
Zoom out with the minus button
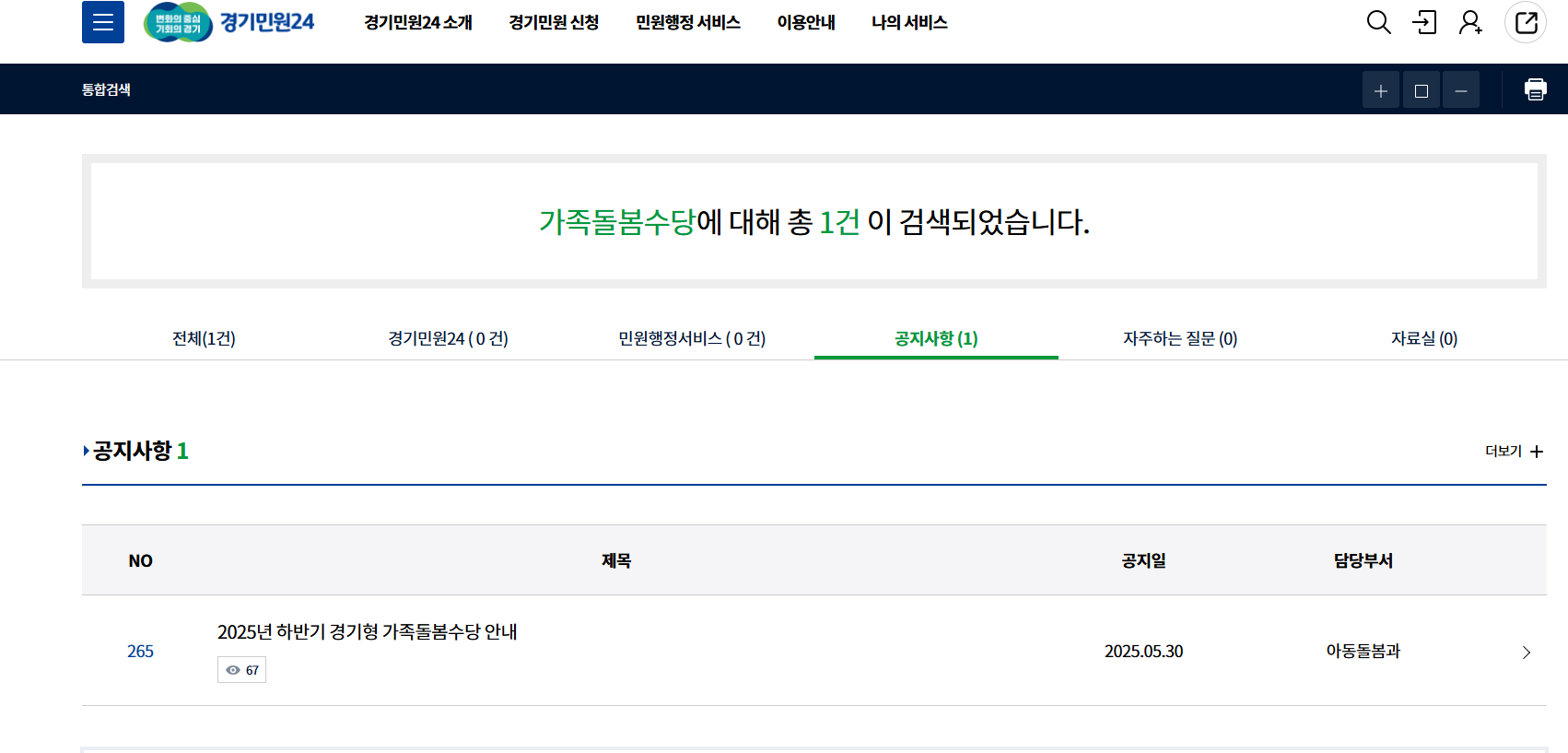click(1461, 90)
